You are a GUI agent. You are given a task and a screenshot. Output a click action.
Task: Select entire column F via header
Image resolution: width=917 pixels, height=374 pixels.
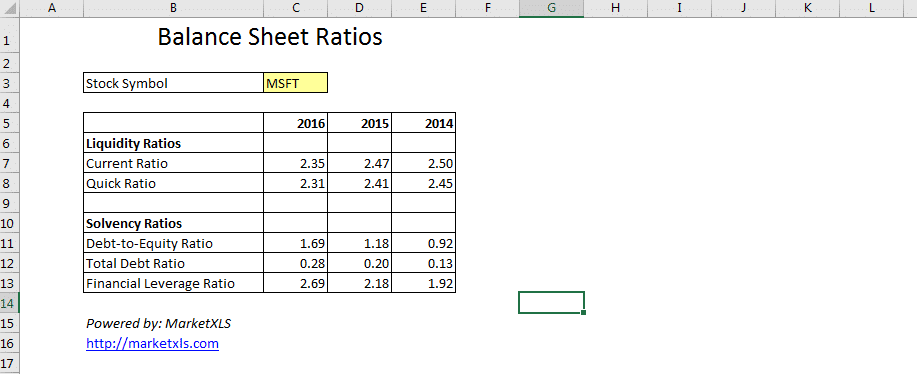[487, 8]
